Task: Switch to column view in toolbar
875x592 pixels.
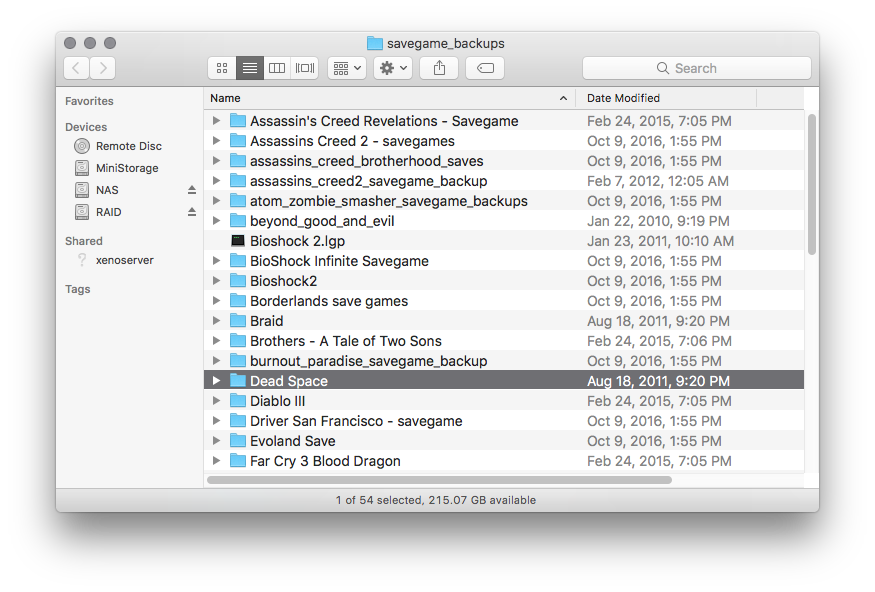Action: coord(277,68)
